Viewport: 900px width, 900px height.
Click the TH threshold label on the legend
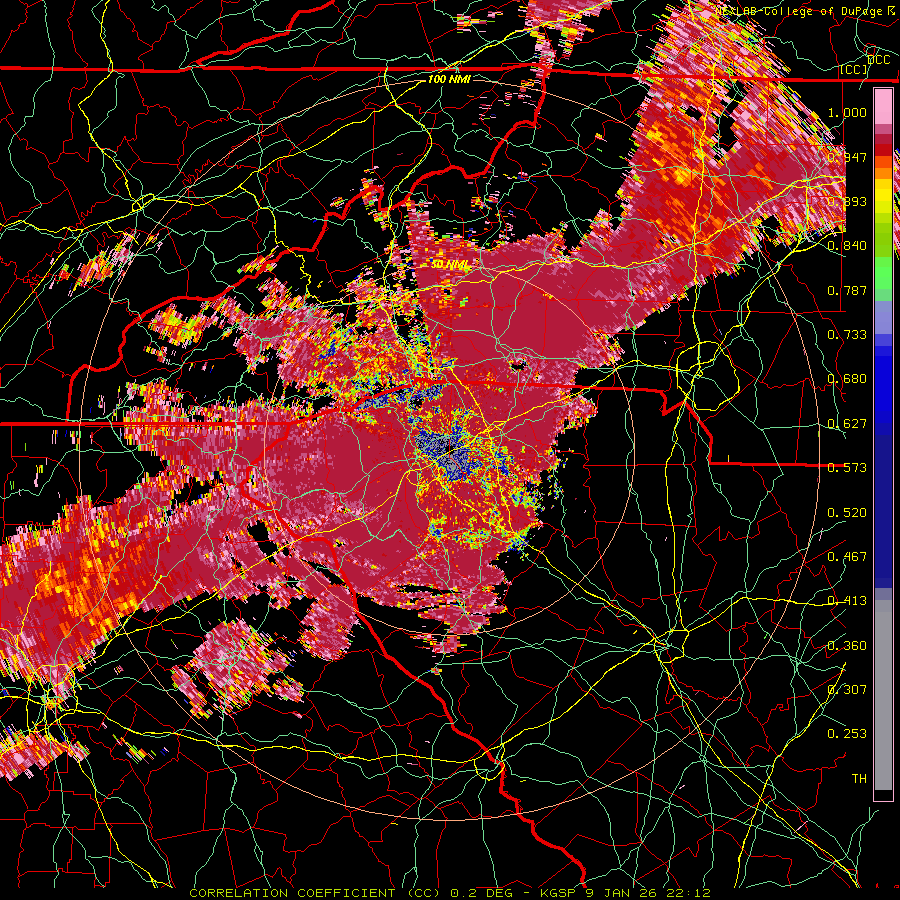[859, 778]
